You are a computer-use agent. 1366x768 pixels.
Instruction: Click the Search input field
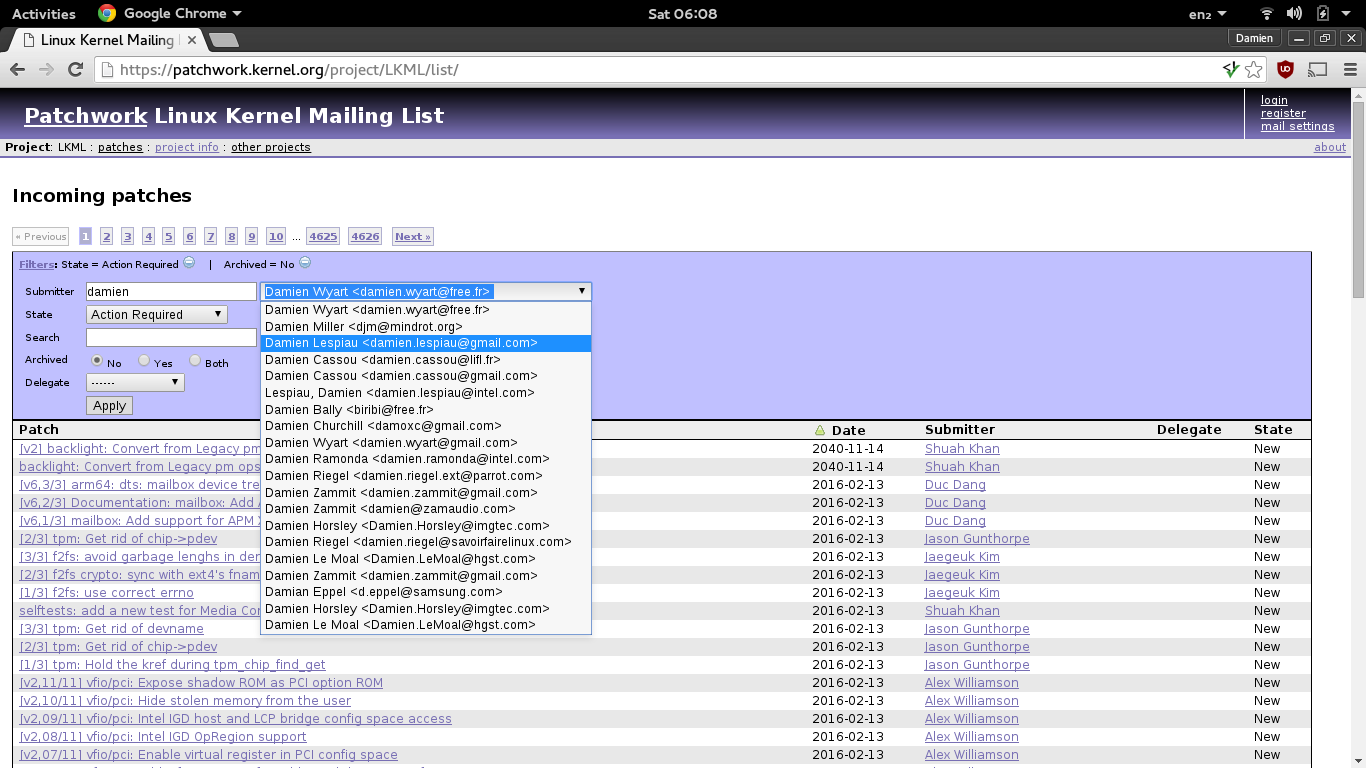click(172, 337)
